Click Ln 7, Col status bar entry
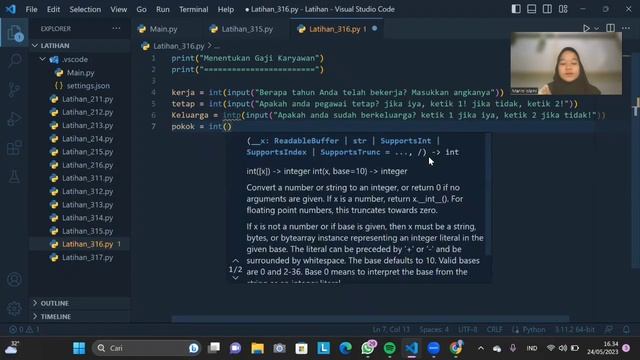This screenshot has width=640, height=360. click(x=391, y=330)
